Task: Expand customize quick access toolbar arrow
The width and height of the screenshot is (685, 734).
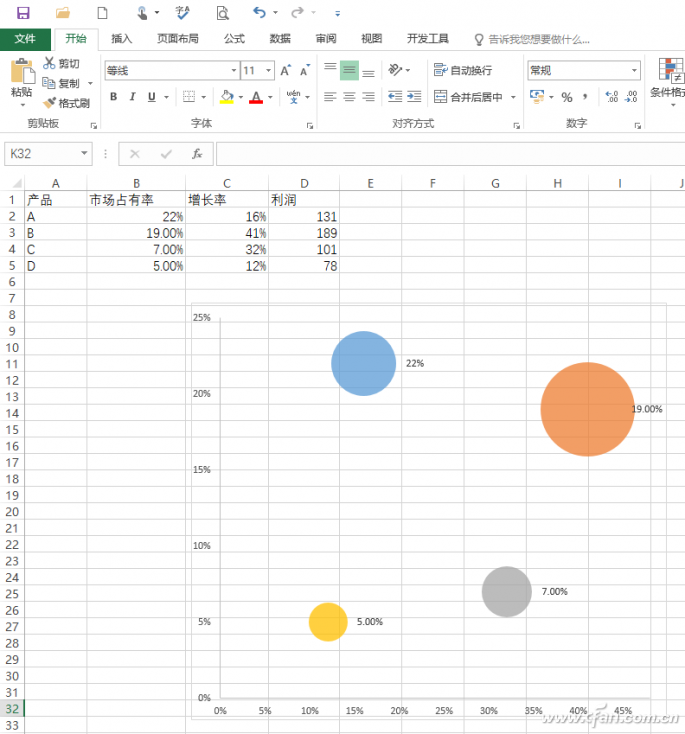Action: 338,14
